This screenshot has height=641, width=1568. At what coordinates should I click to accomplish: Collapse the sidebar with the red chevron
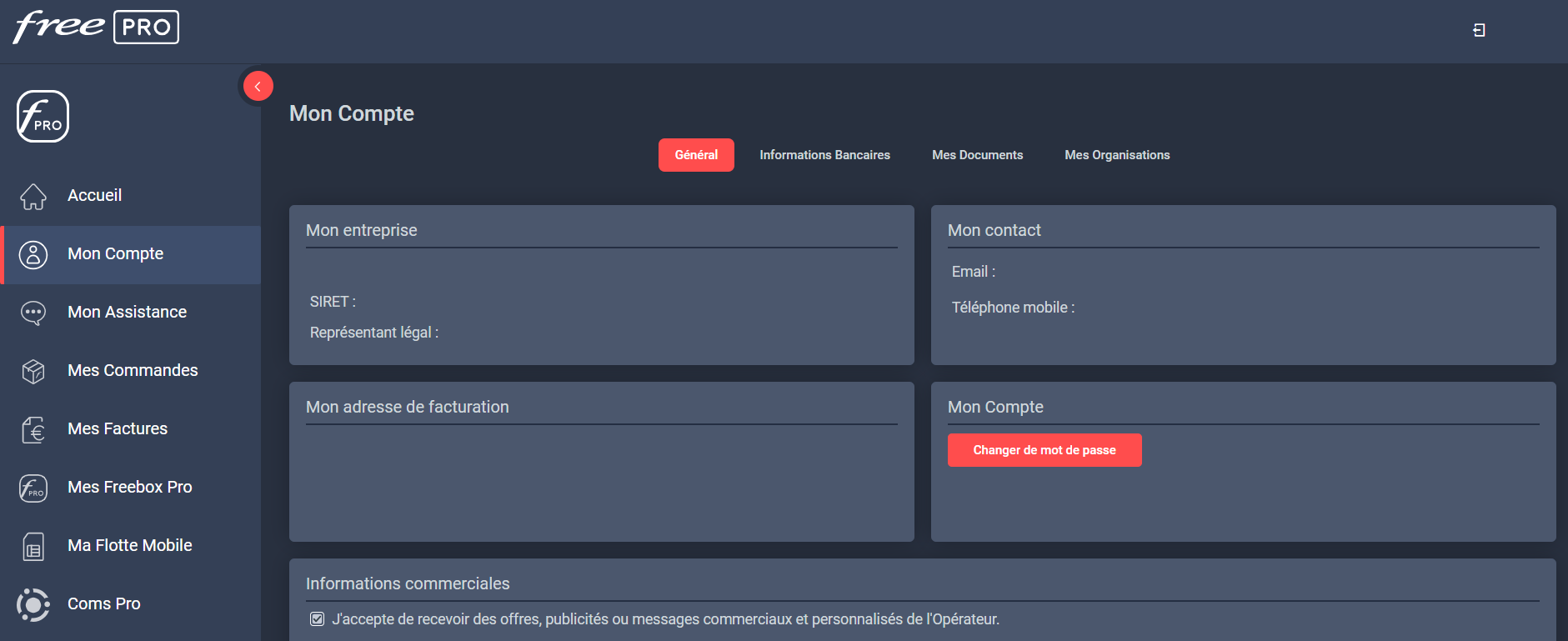258,86
